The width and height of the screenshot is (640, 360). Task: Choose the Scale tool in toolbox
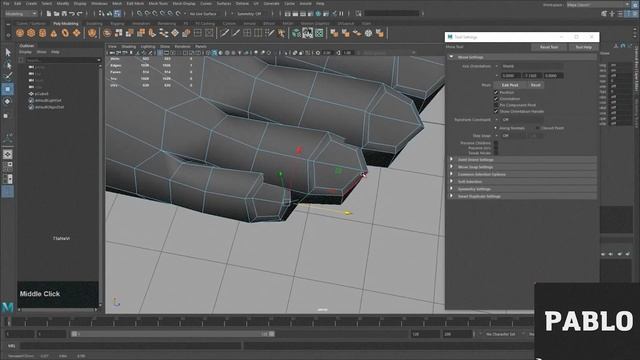6,116
